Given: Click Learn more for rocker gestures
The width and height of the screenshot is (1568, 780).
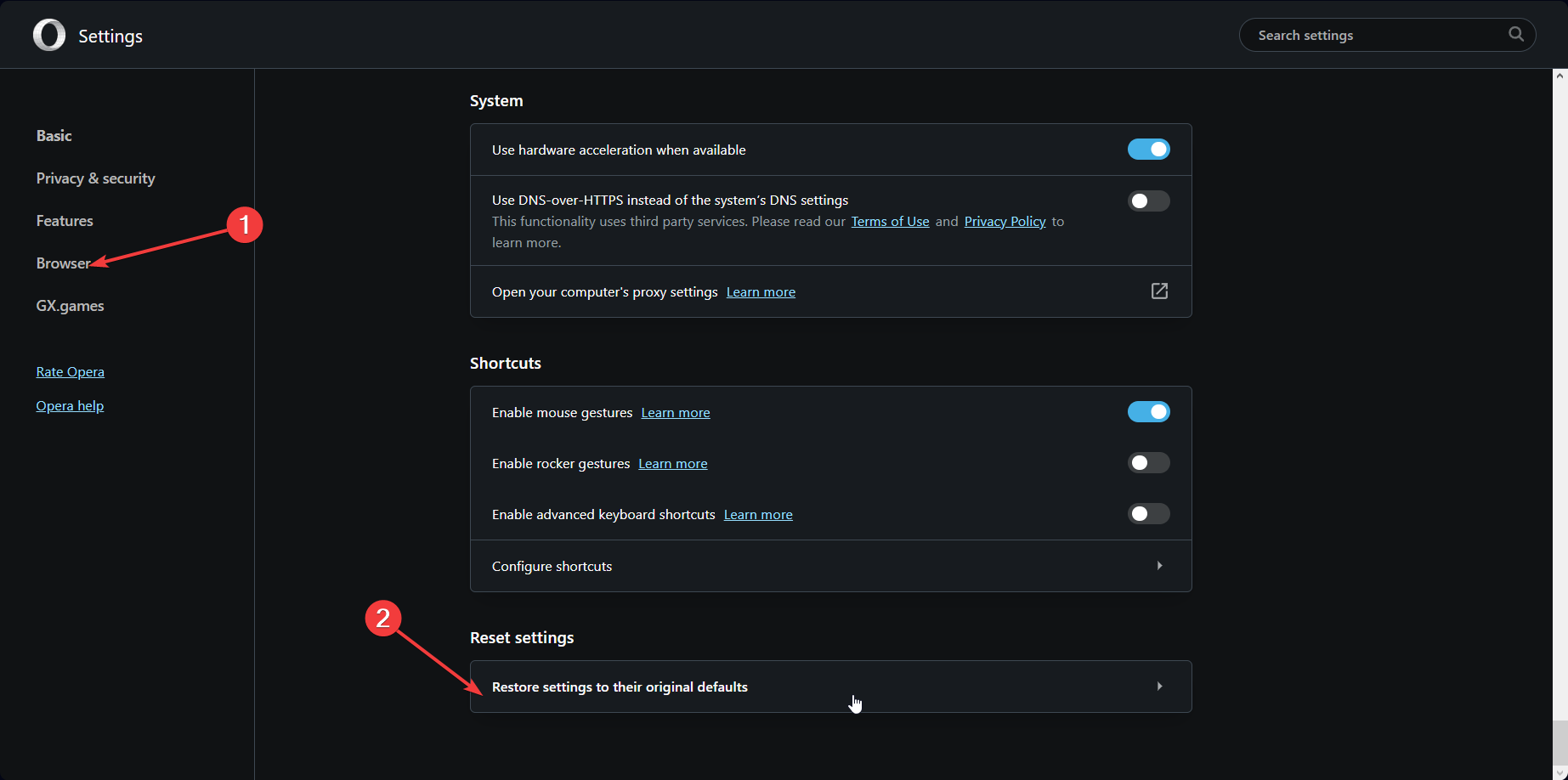Looking at the screenshot, I should (x=673, y=464).
